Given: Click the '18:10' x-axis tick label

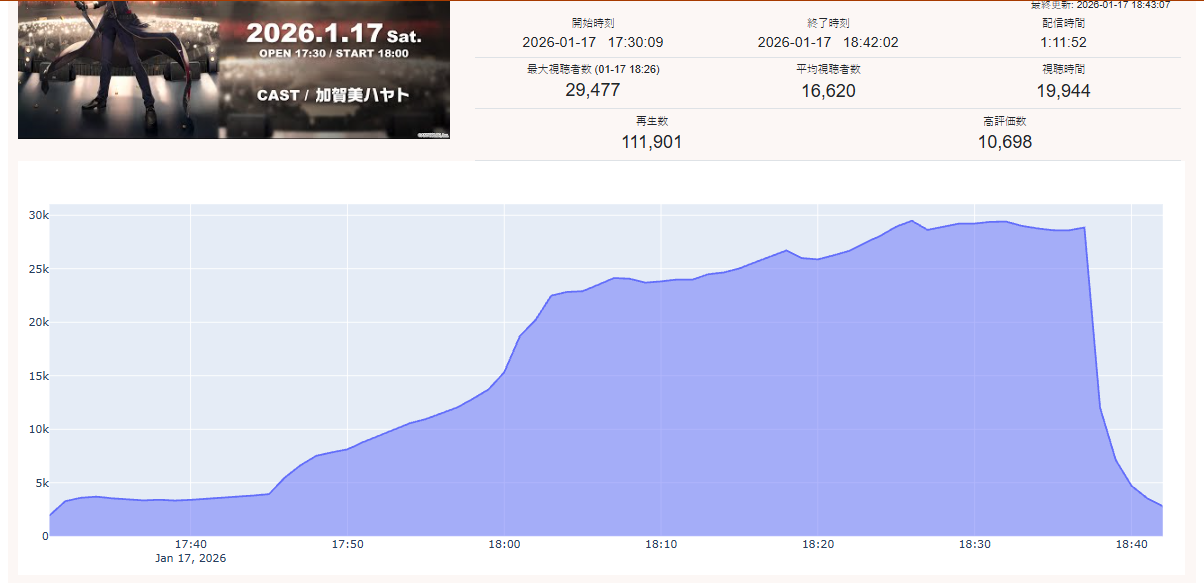Looking at the screenshot, I should pyautogui.click(x=661, y=544).
